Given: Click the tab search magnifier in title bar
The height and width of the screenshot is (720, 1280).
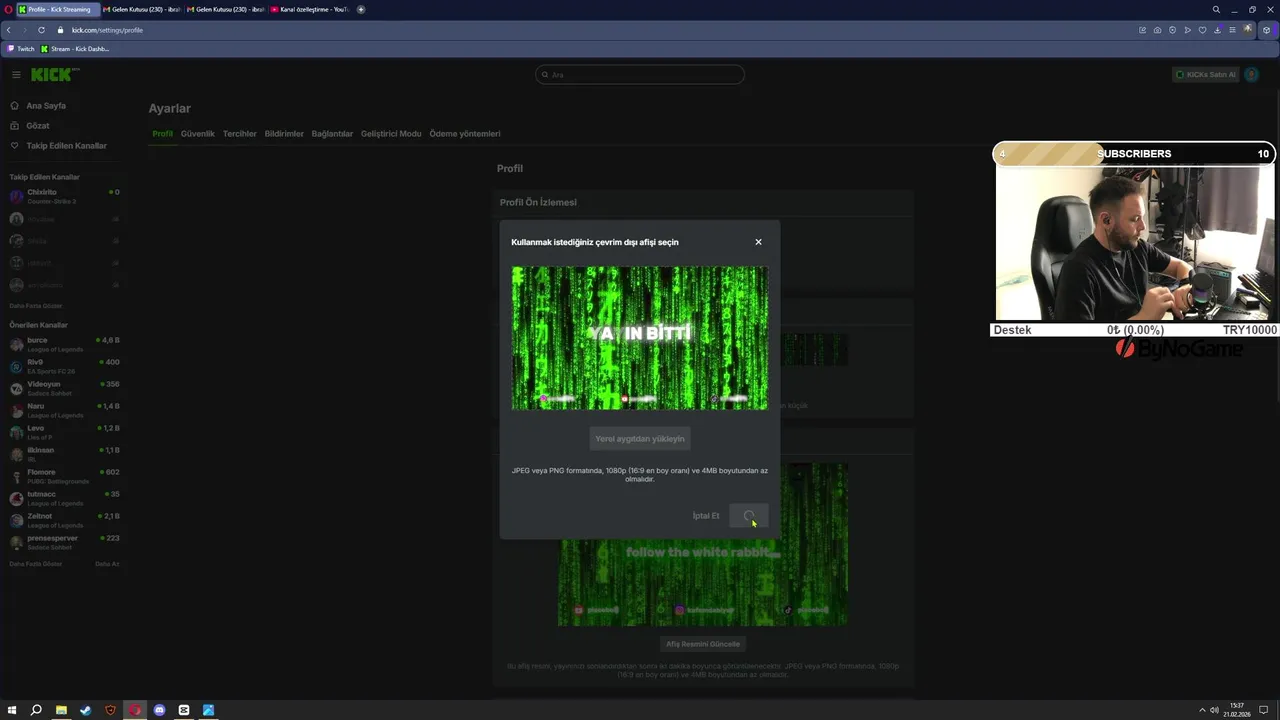Looking at the screenshot, I should pos(1216,9).
